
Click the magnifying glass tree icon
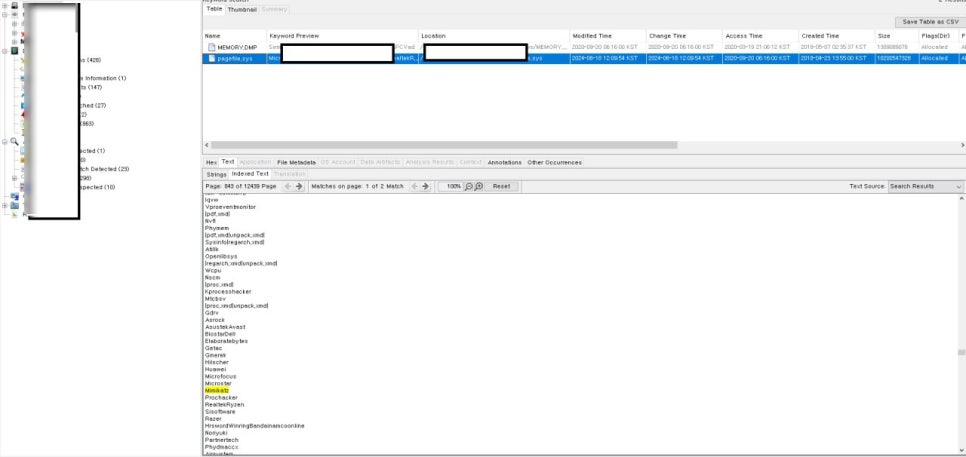15,142
